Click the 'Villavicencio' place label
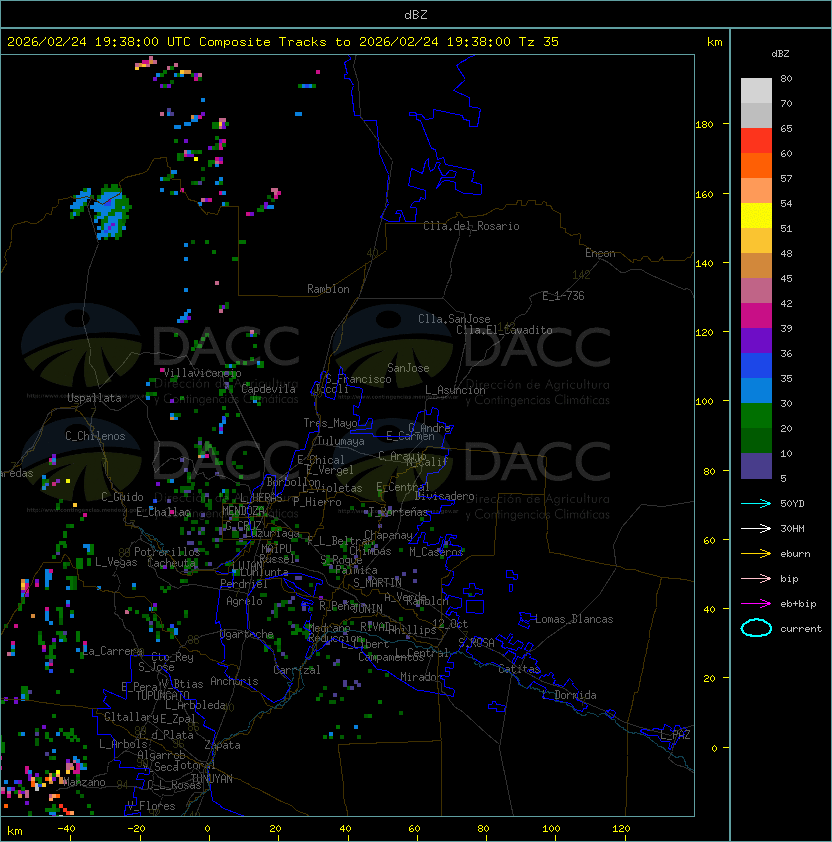The height and width of the screenshot is (842, 832). tap(202, 373)
